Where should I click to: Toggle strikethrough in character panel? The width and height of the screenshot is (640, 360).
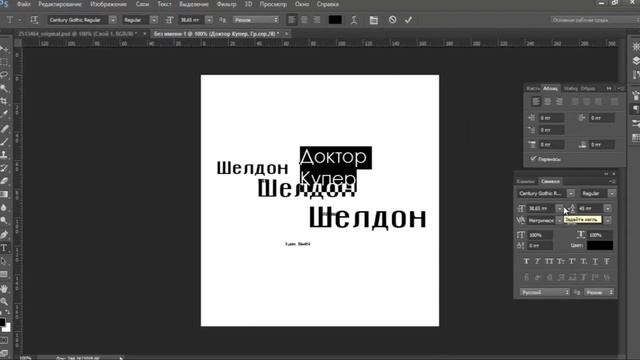pyautogui.click(x=607, y=261)
